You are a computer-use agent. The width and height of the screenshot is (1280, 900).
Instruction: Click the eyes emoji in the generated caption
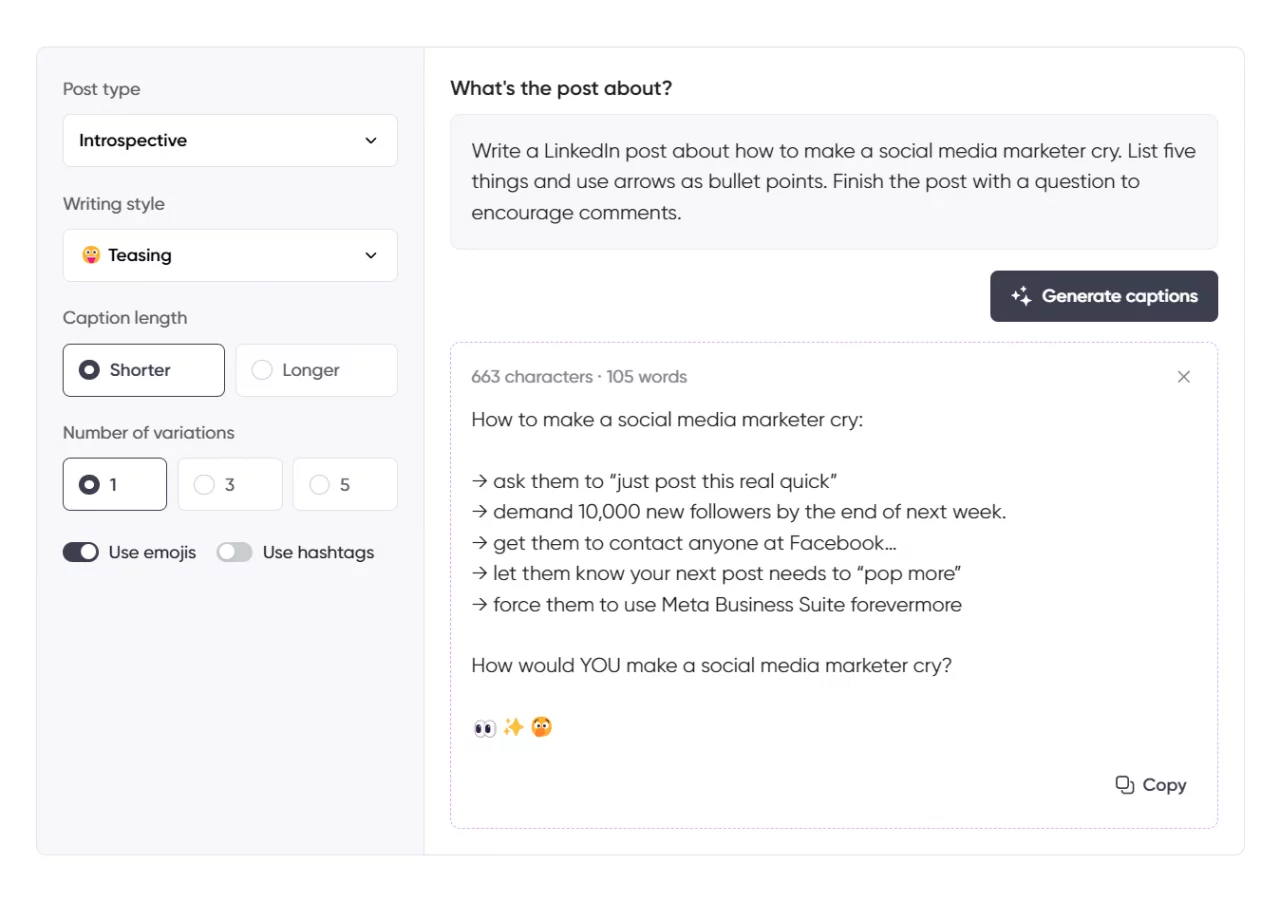[484, 727]
